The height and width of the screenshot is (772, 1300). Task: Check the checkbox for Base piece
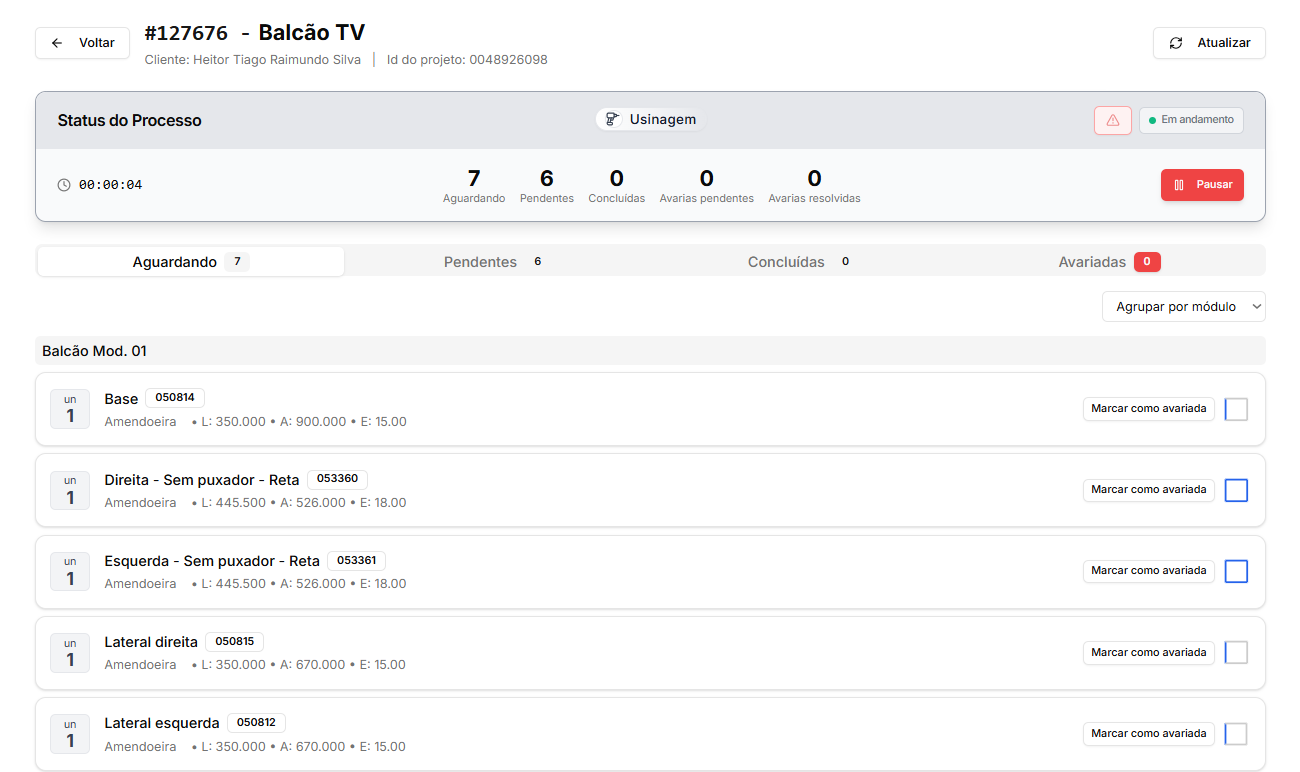(1236, 409)
